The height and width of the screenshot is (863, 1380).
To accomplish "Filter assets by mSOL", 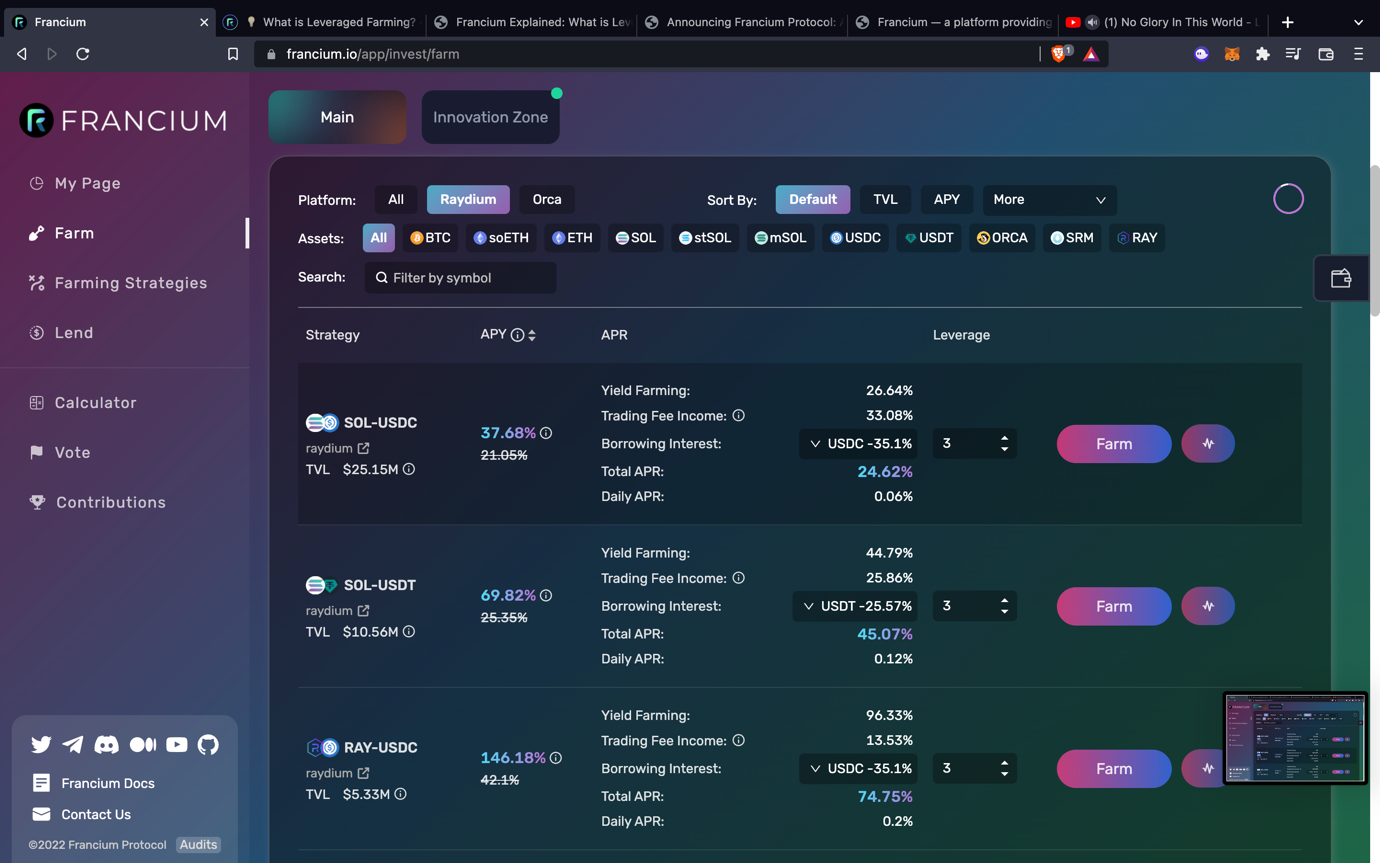I will 780,238.
